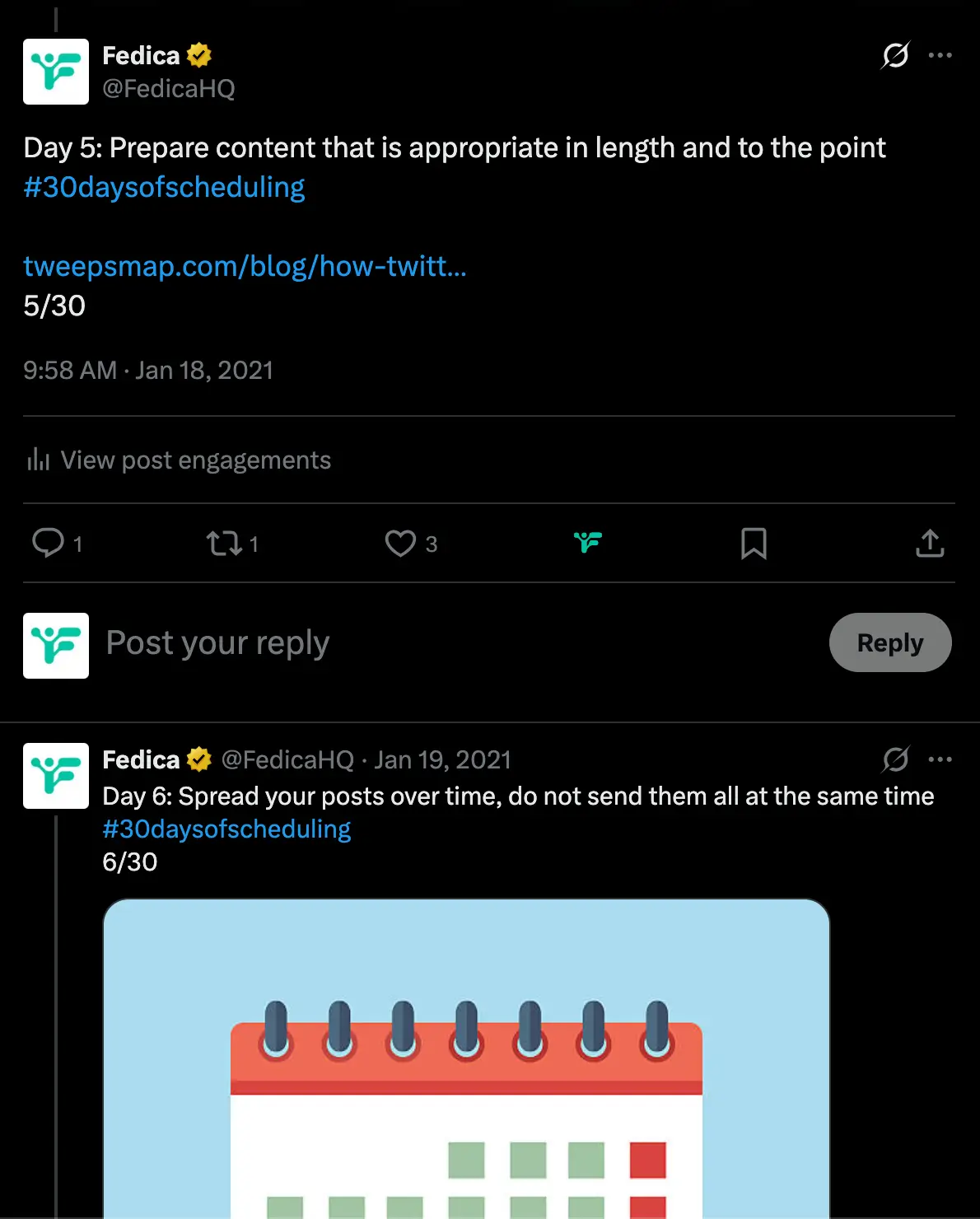
Task: Open more options on Day 5 post
Action: [x=940, y=55]
